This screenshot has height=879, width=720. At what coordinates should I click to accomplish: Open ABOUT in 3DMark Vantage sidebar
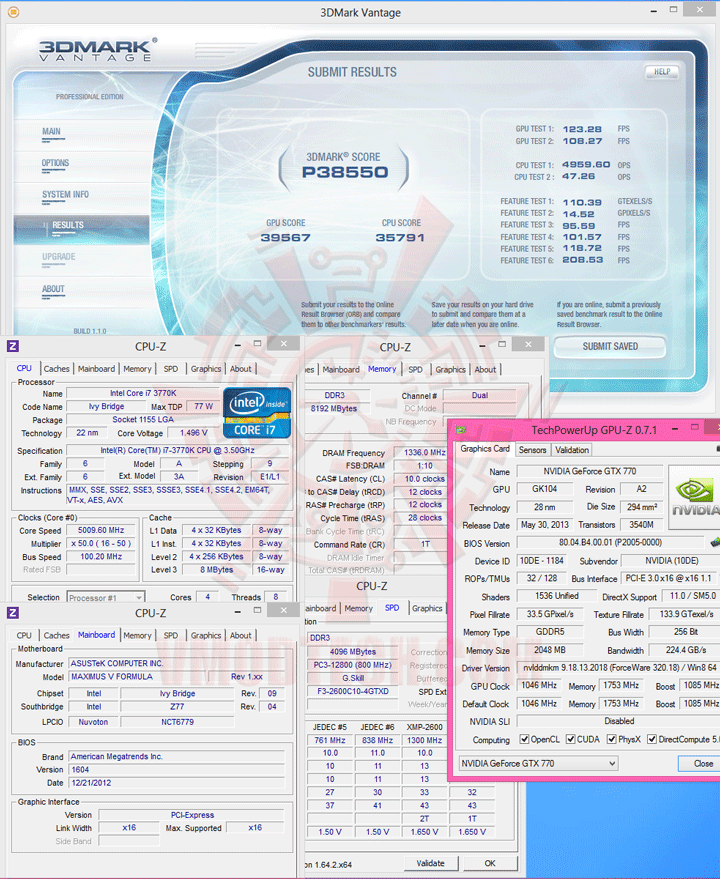click(53, 289)
